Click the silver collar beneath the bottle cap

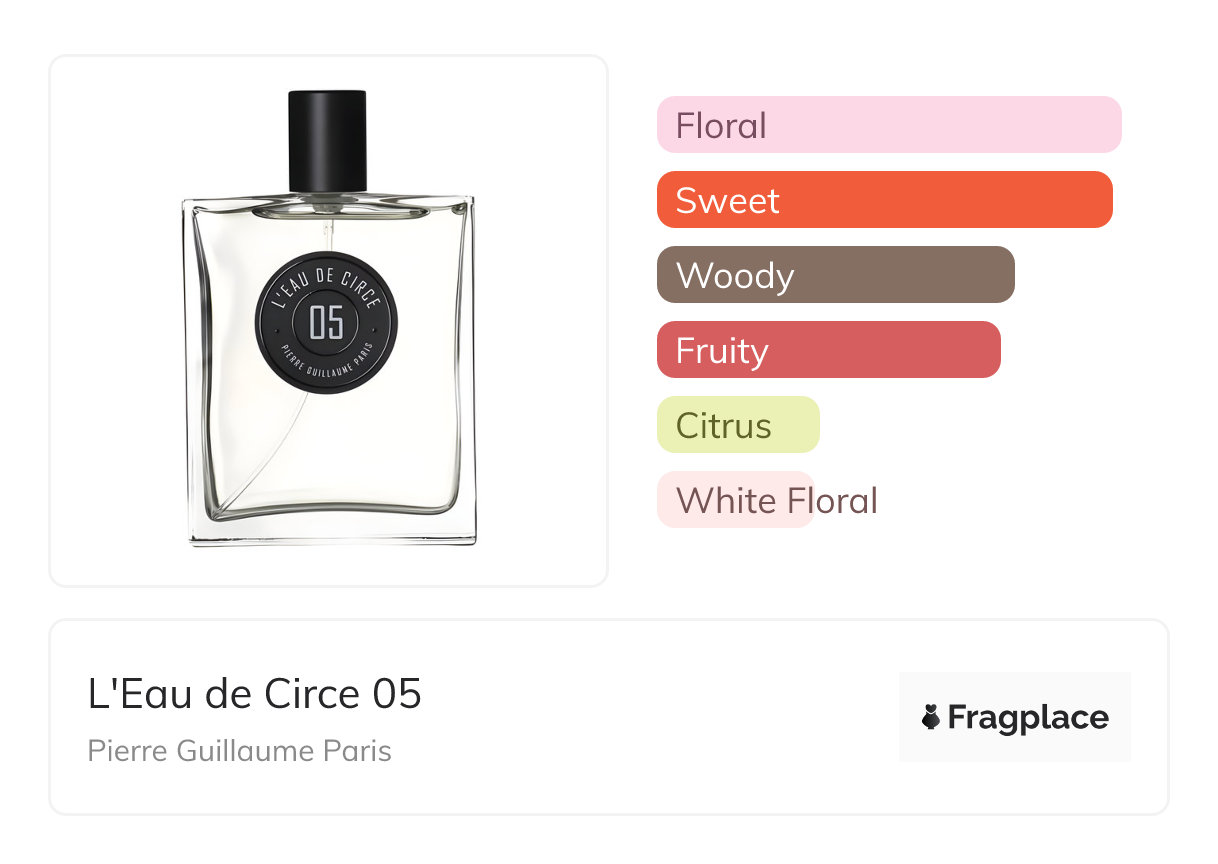328,199
